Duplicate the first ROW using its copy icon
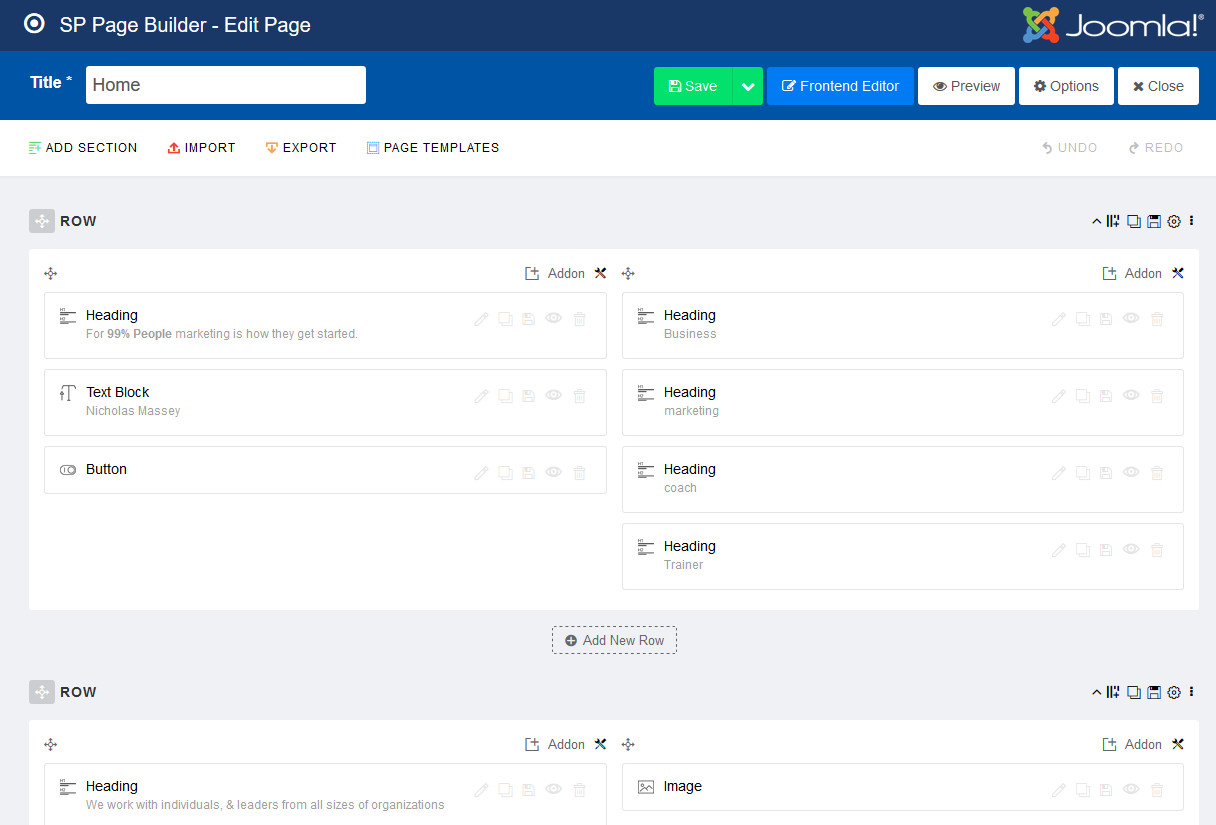1216x825 pixels. (x=1133, y=221)
